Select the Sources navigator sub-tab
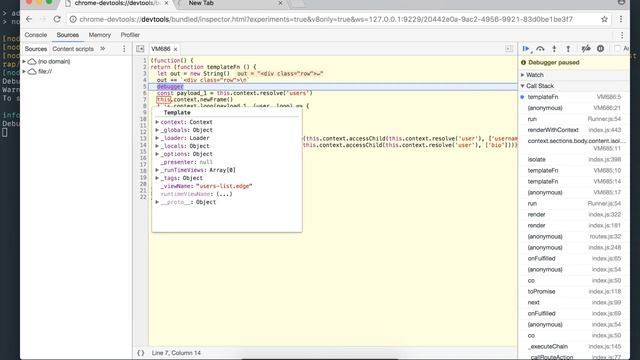The height and width of the screenshot is (360, 640). point(36,49)
